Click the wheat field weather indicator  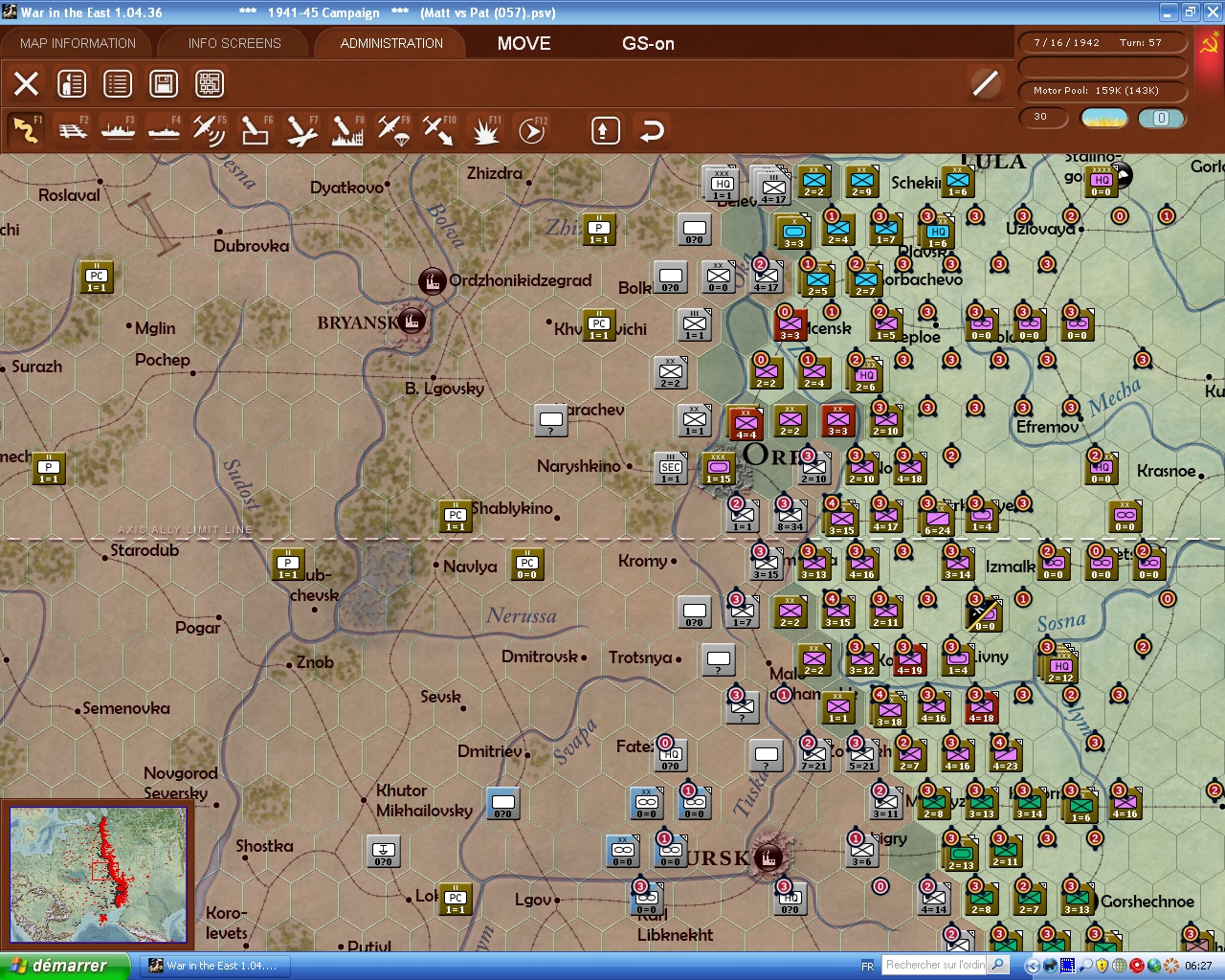tap(1103, 118)
